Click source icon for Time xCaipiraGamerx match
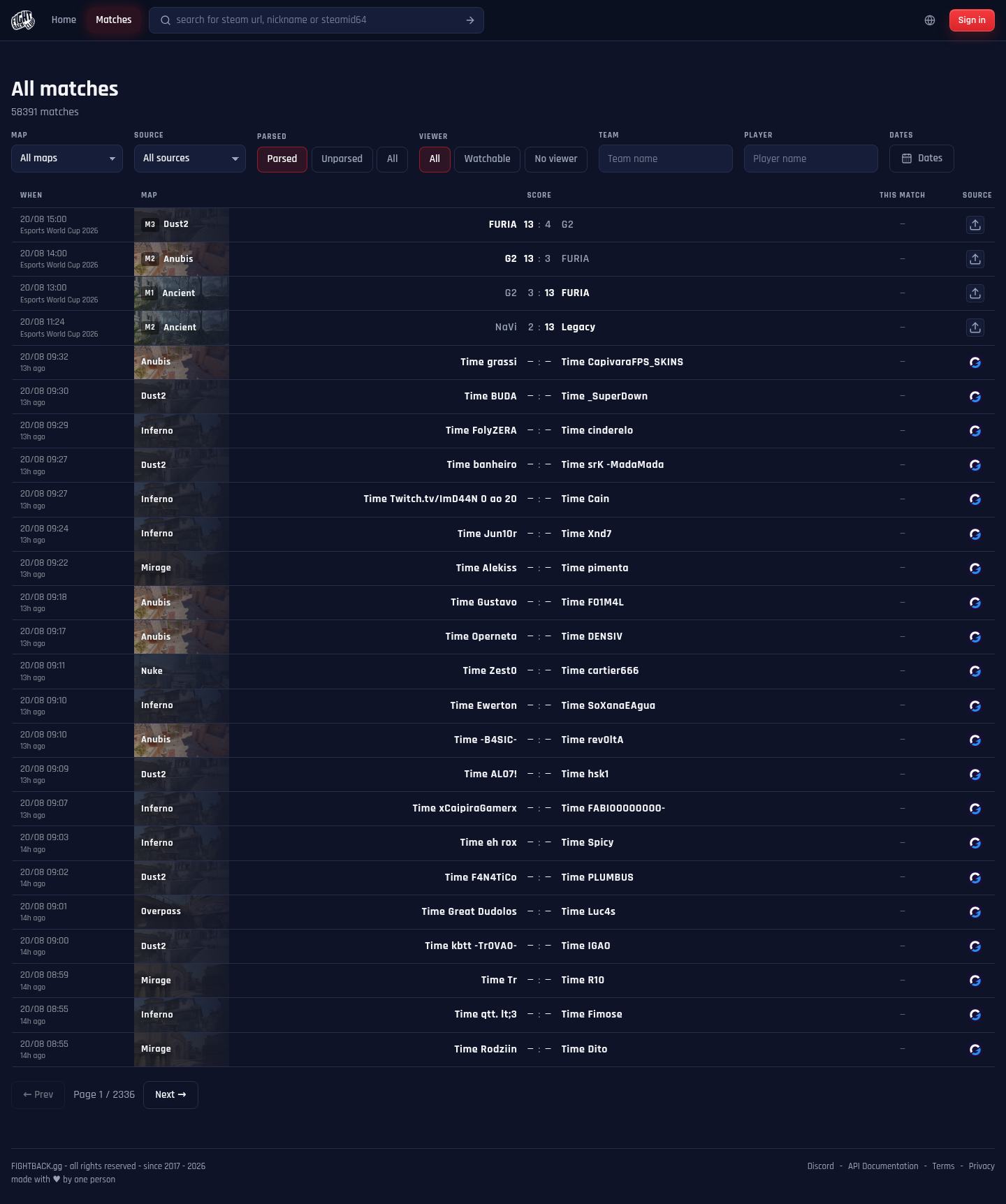Image resolution: width=1006 pixels, height=1204 pixels. click(x=975, y=809)
